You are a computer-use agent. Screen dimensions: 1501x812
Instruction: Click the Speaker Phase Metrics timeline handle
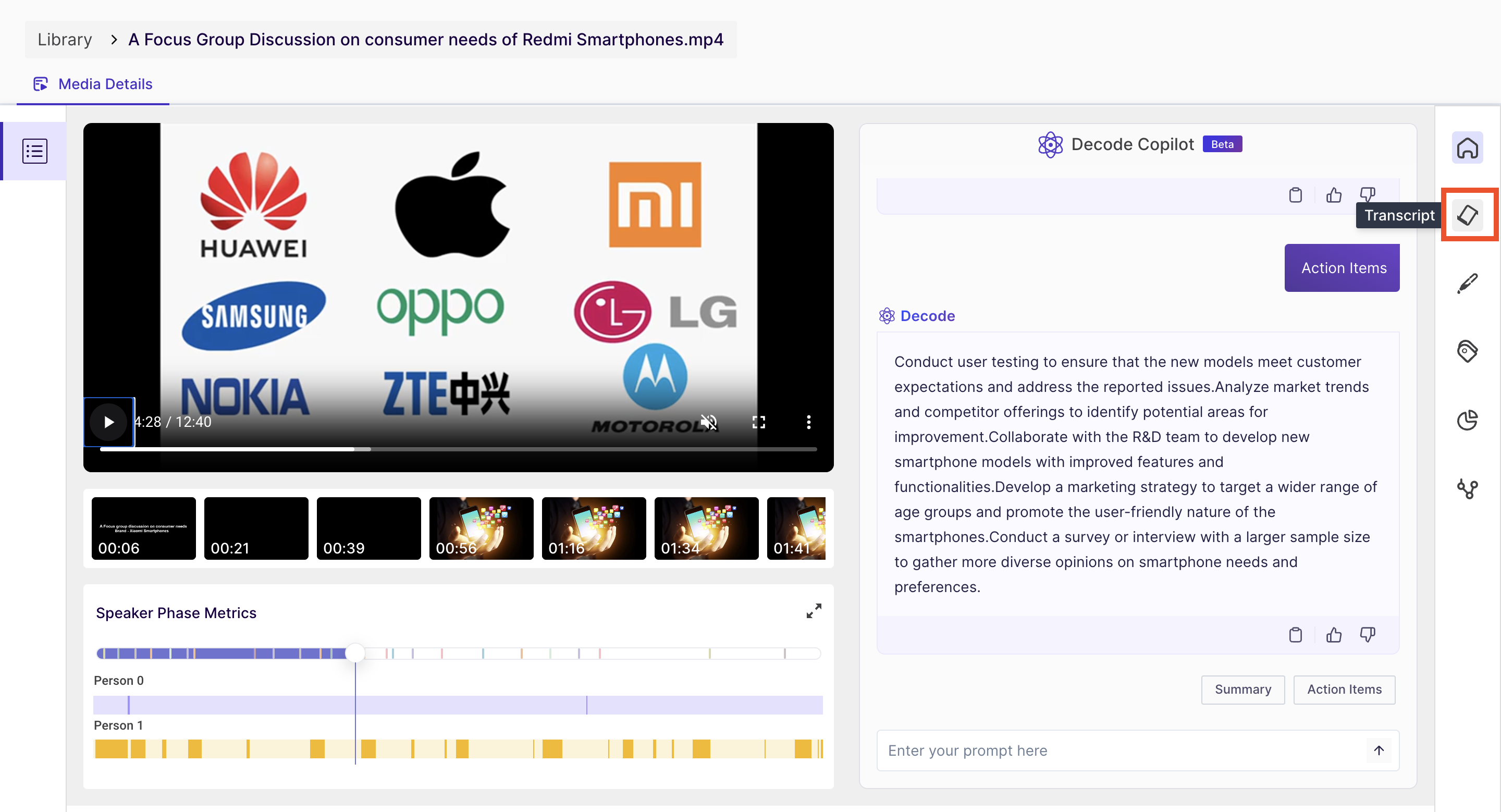pos(355,653)
